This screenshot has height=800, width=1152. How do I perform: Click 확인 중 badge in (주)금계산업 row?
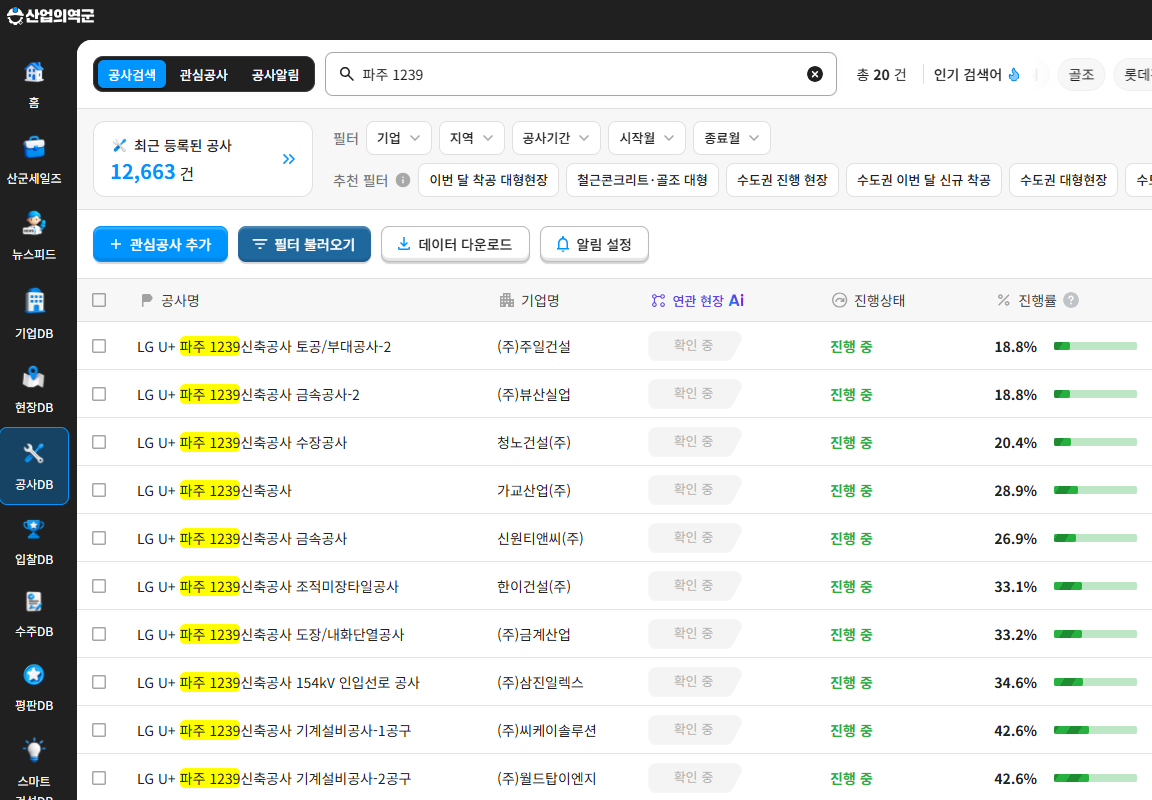coord(694,633)
